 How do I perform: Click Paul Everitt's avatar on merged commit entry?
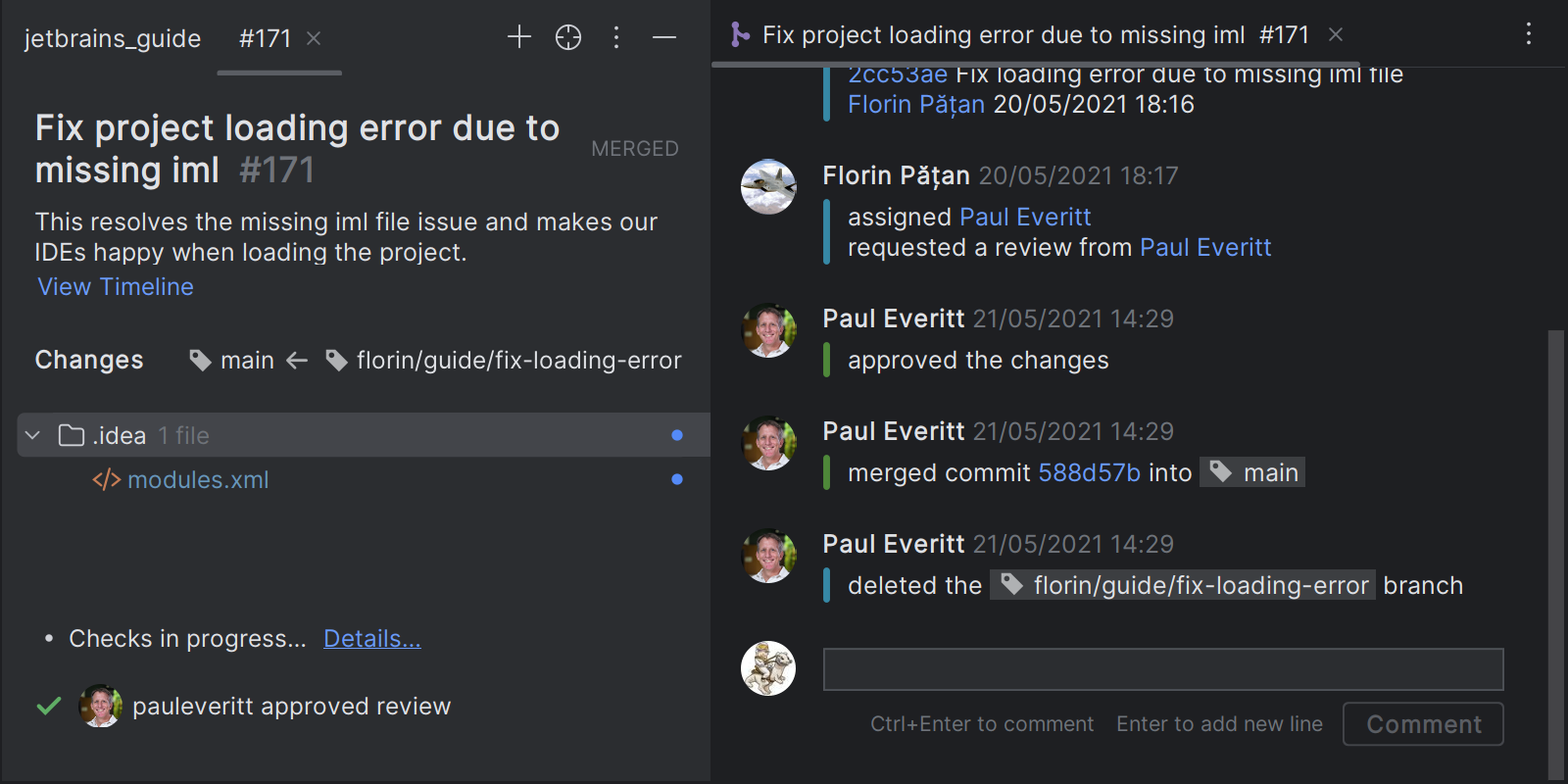[768, 443]
